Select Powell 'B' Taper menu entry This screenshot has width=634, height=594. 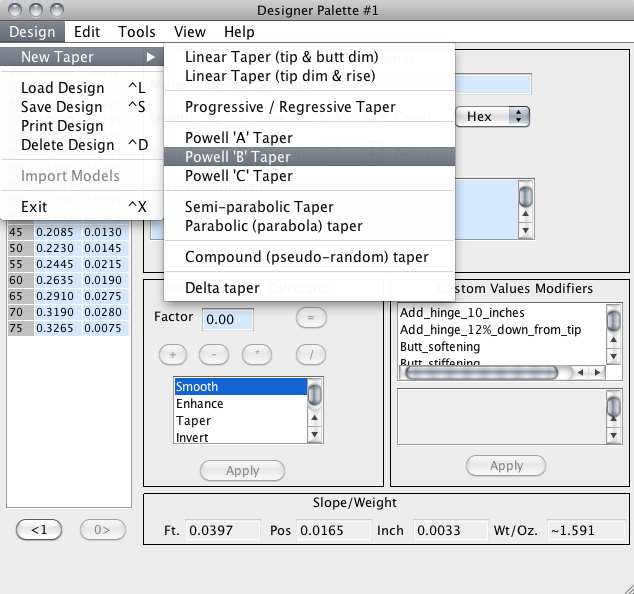pyautogui.click(x=238, y=157)
